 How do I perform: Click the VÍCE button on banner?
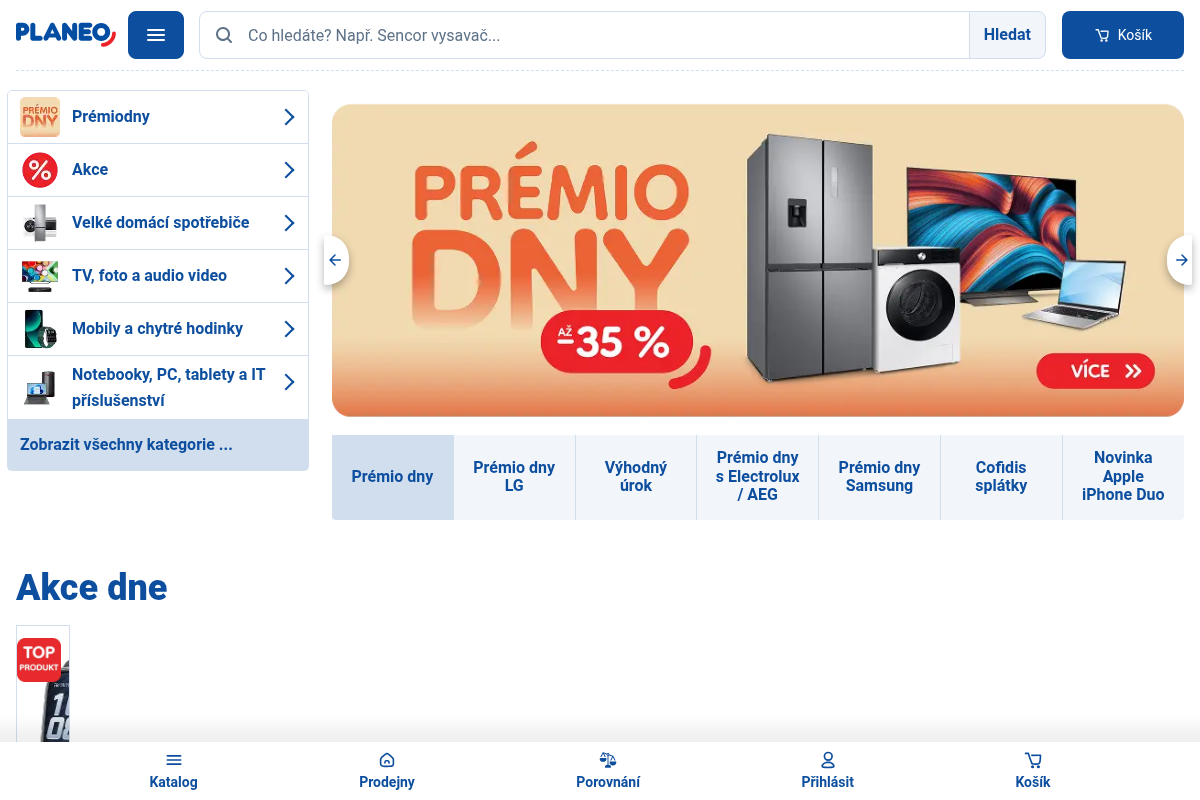[x=1096, y=371]
